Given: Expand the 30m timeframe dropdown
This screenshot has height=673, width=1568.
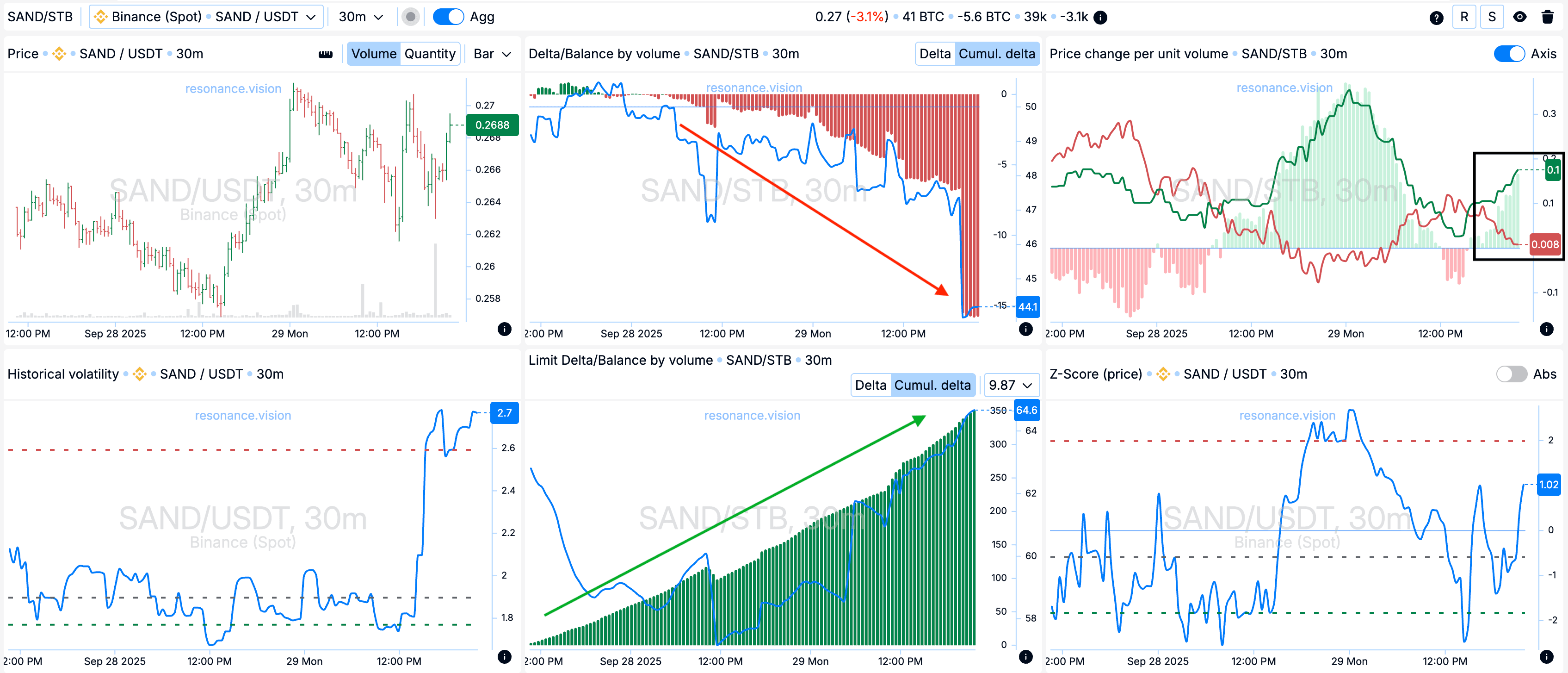Looking at the screenshot, I should click(360, 17).
